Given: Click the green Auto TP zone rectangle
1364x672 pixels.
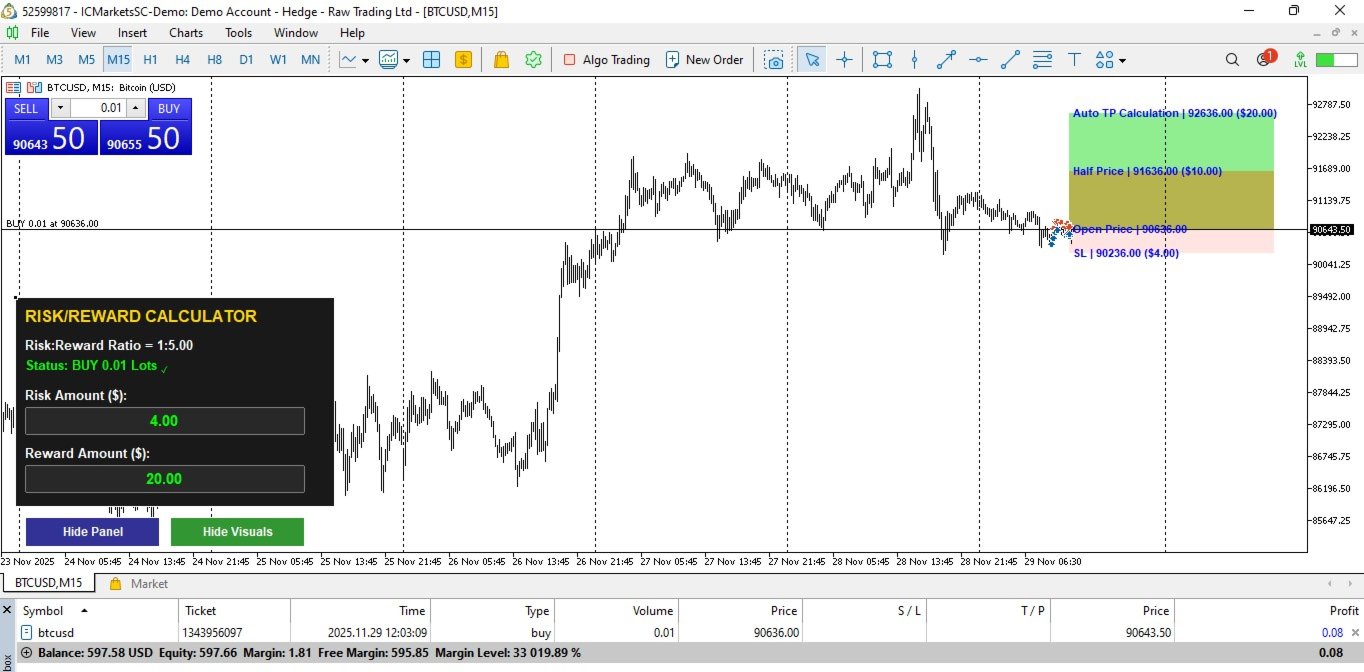Looking at the screenshot, I should 1171,141.
